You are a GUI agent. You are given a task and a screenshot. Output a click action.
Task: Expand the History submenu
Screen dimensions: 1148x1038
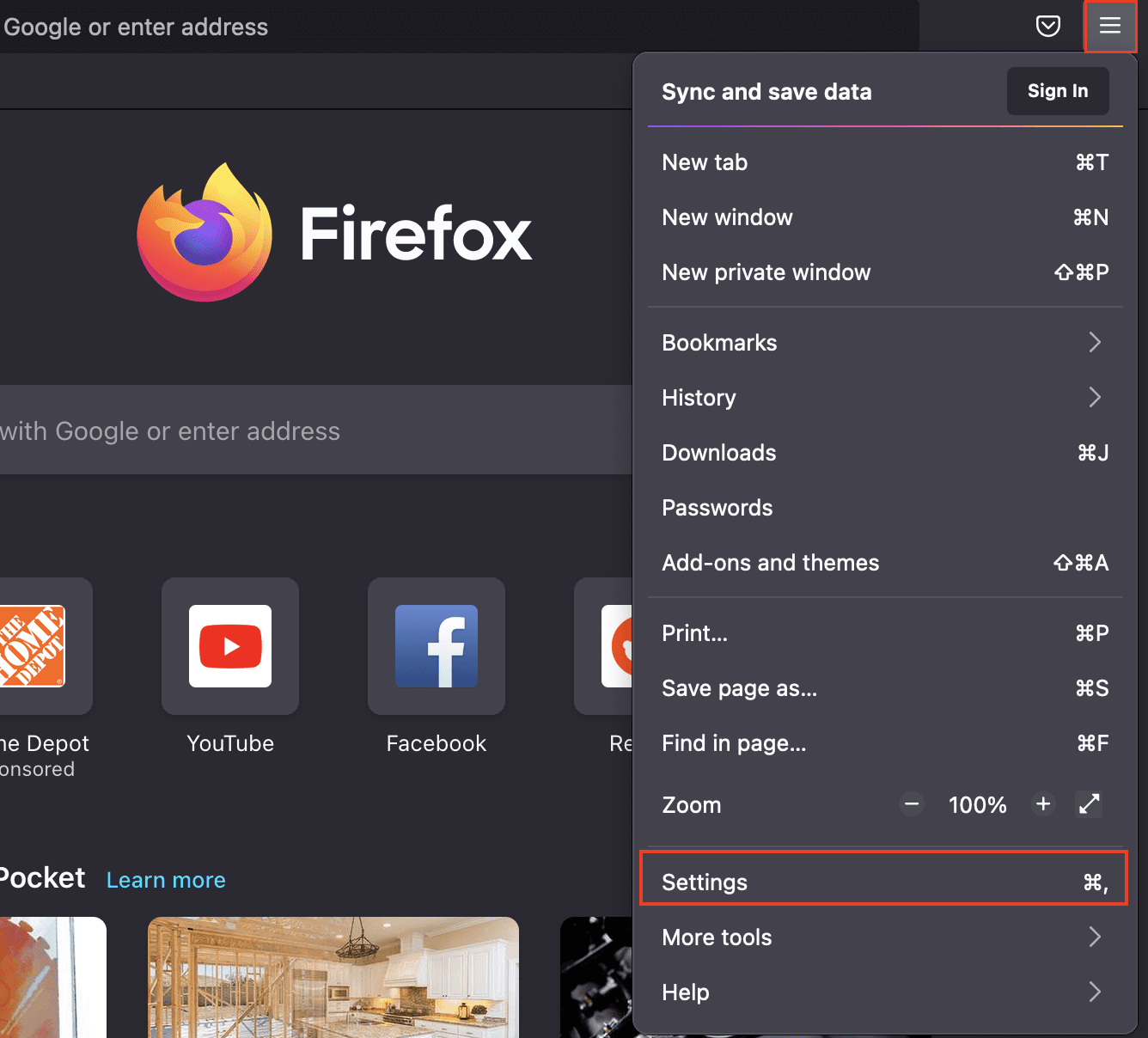pos(883,398)
